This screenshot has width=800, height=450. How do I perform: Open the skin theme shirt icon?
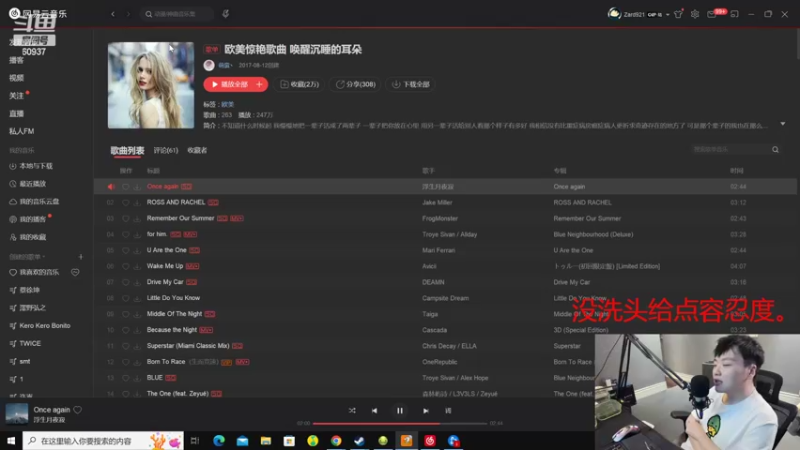point(678,14)
